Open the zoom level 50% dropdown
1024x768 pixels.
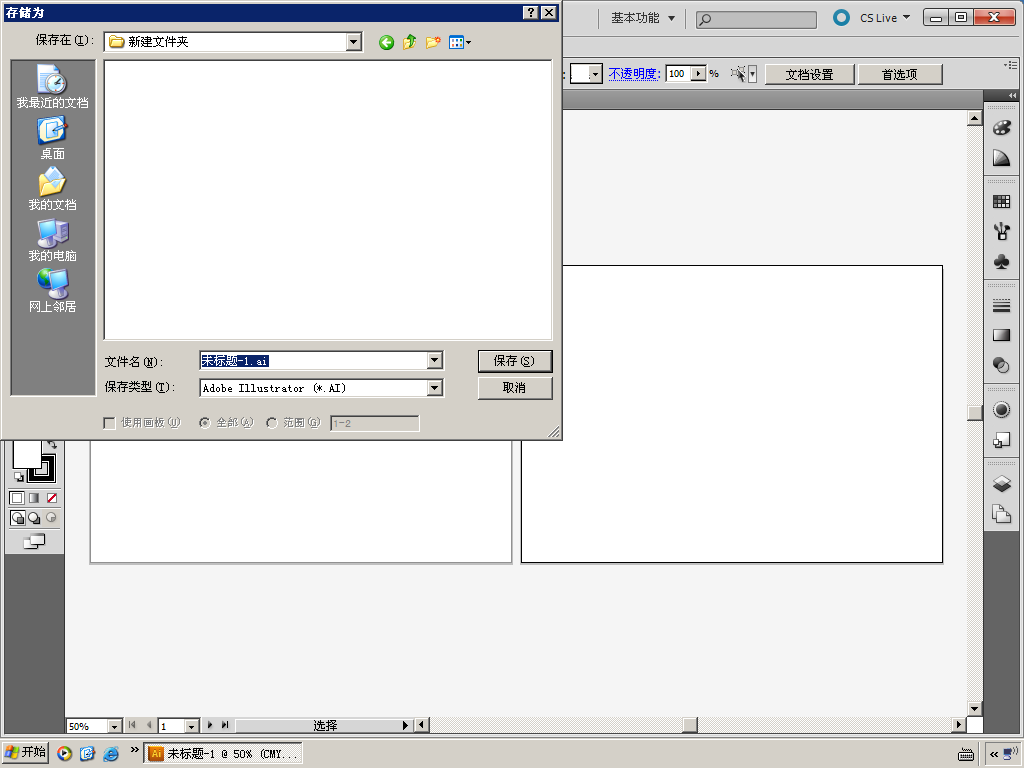114,726
